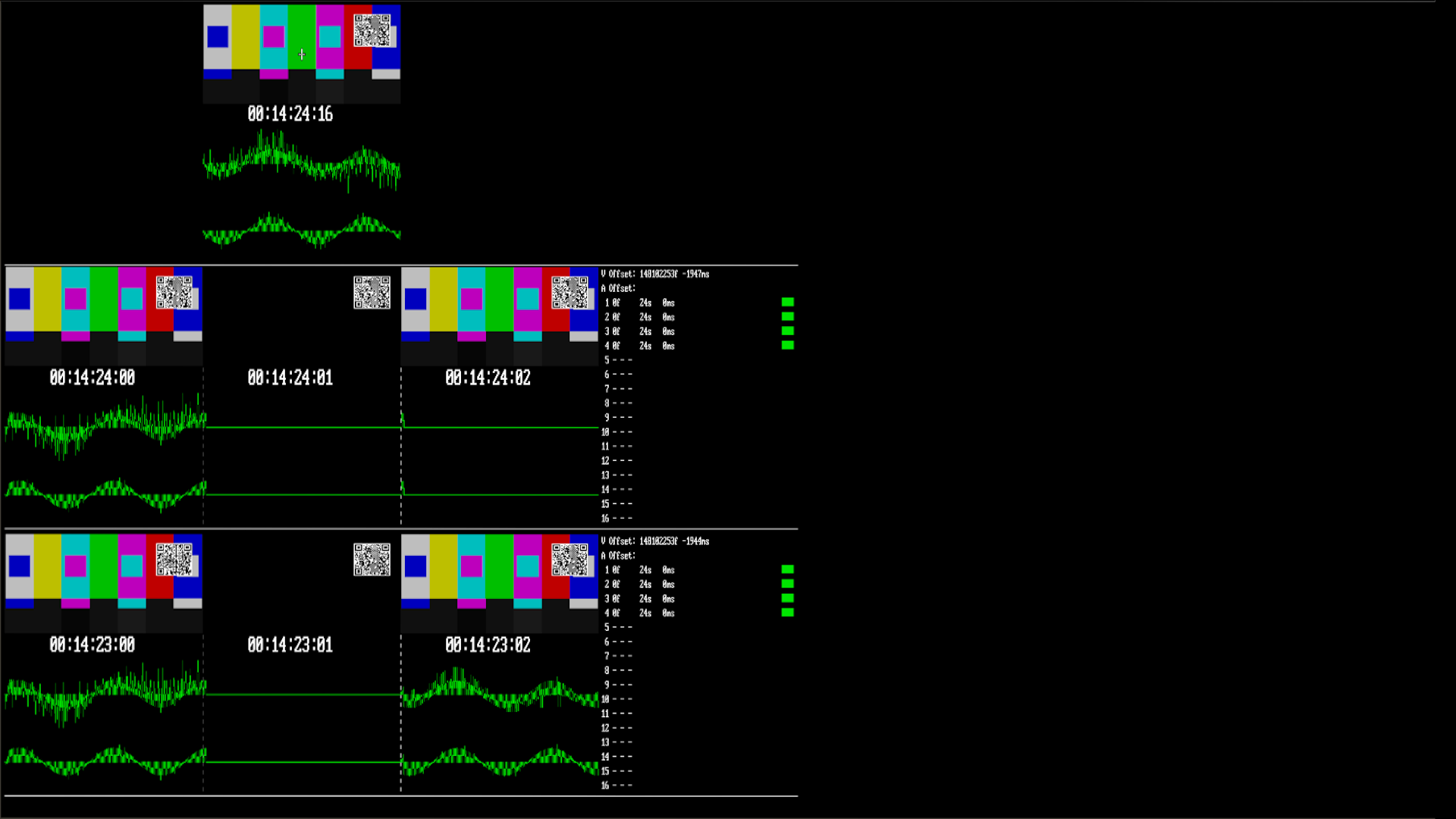Click the timecode 00:14:24:16 at the top

[x=290, y=115]
